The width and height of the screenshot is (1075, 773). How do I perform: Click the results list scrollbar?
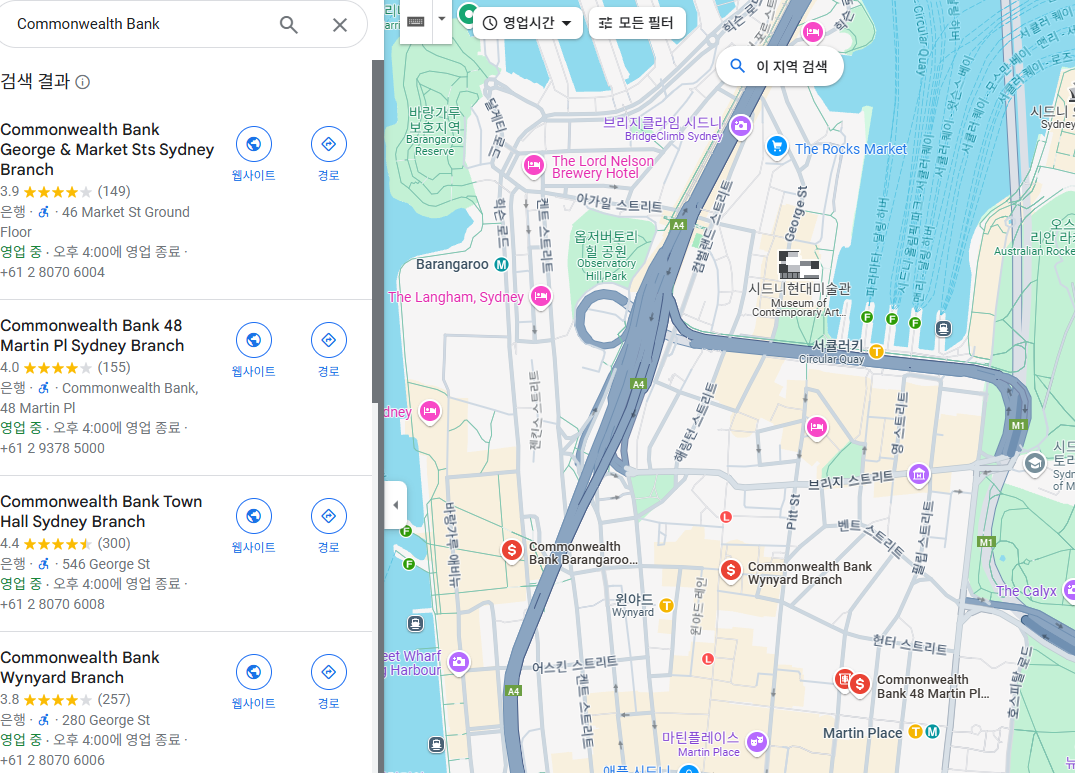coord(378,232)
